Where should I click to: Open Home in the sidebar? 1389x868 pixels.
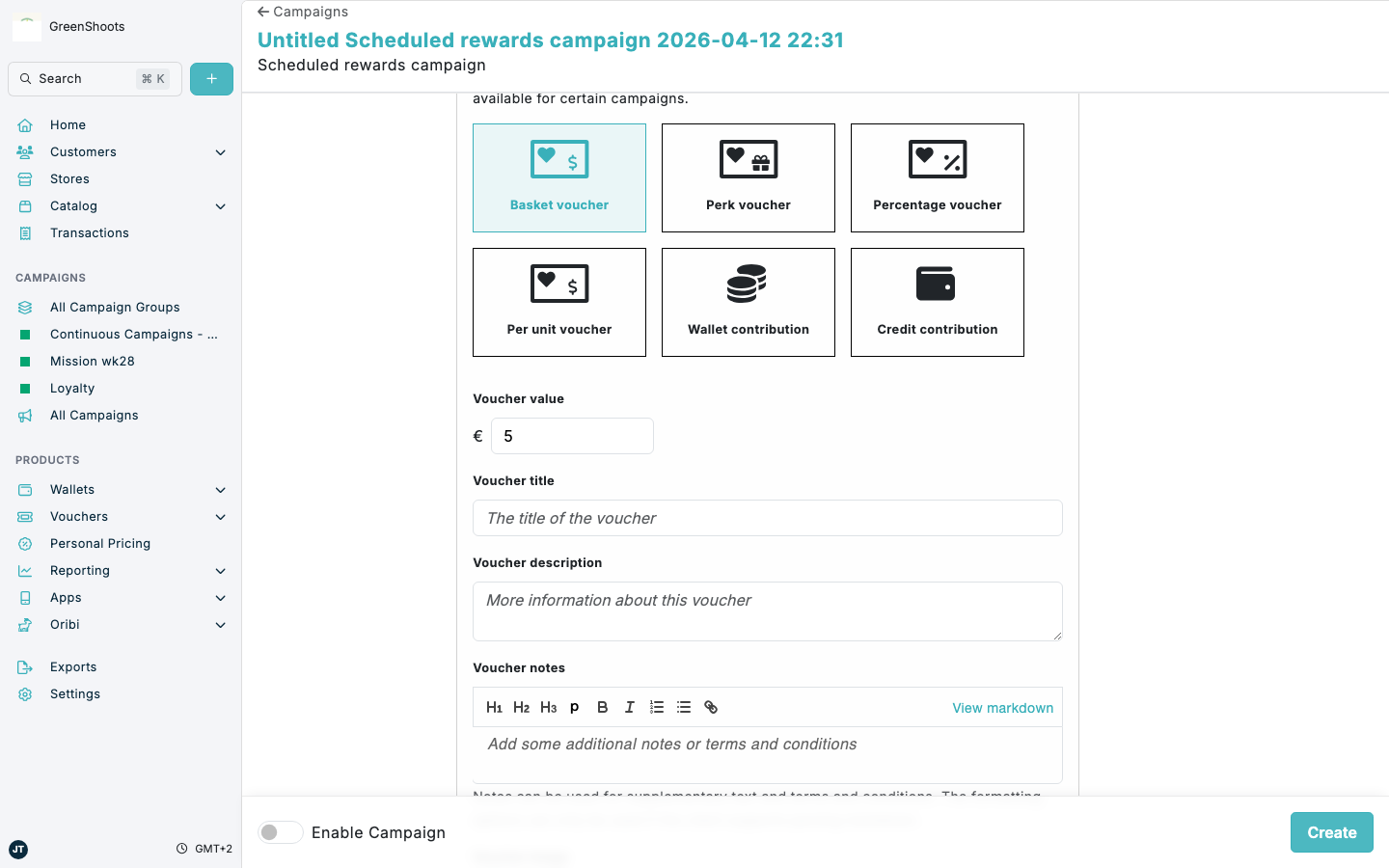121,125
